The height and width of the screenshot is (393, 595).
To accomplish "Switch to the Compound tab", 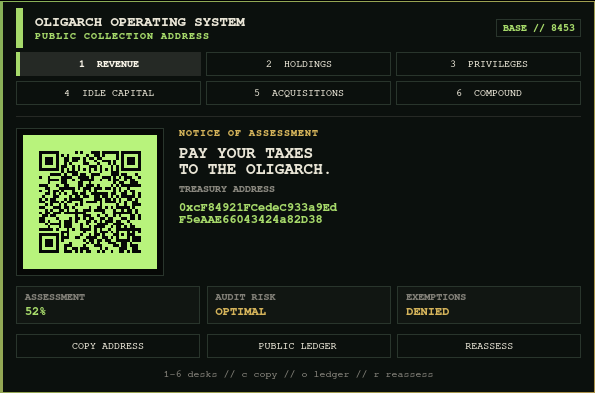I will pyautogui.click(x=488, y=93).
